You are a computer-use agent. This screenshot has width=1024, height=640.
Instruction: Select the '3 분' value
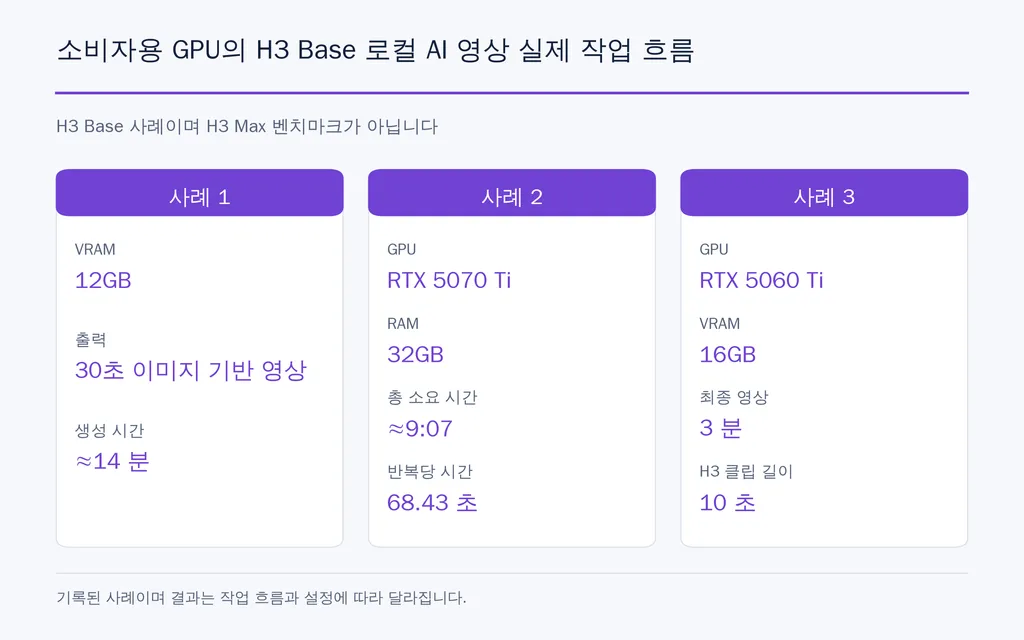(x=720, y=428)
